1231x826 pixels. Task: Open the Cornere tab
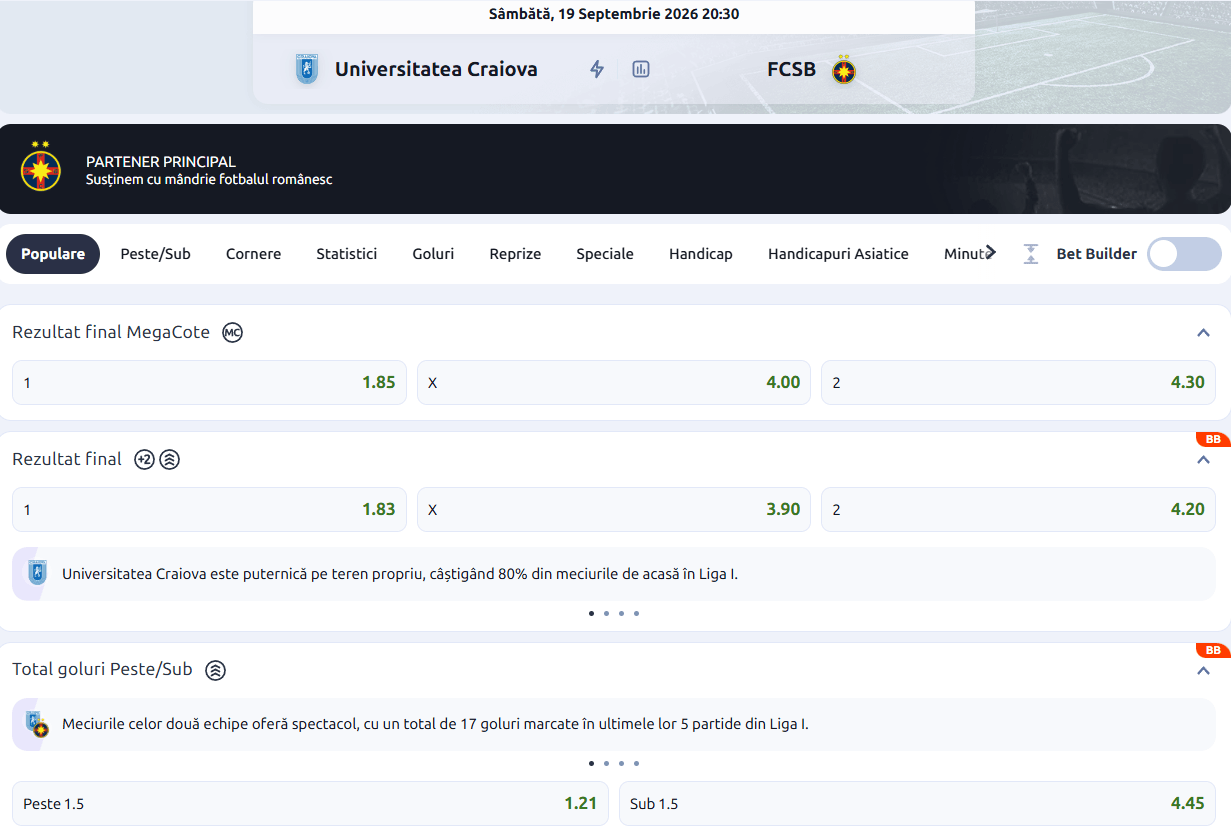click(253, 254)
